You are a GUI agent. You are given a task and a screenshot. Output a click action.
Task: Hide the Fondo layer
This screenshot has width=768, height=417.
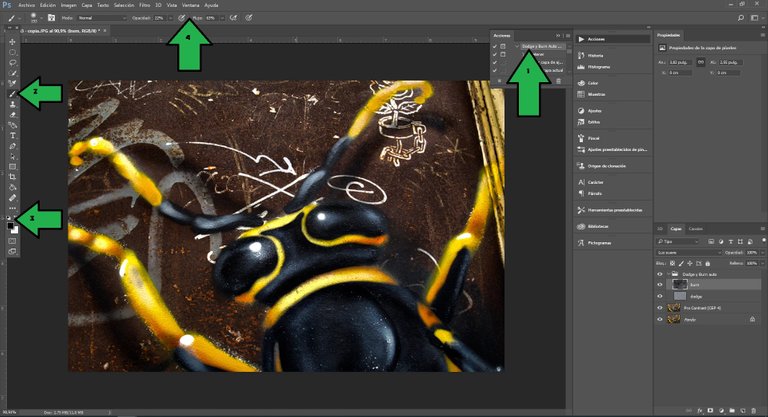(x=660, y=319)
